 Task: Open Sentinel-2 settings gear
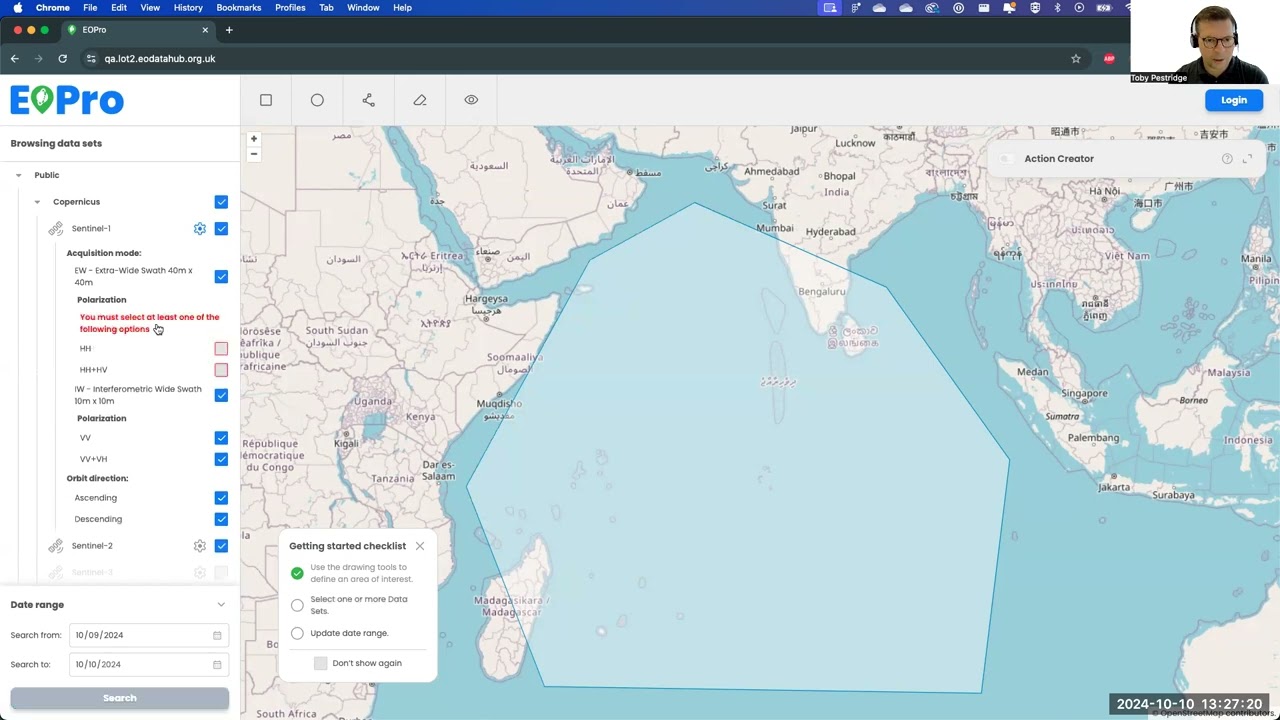coord(200,546)
